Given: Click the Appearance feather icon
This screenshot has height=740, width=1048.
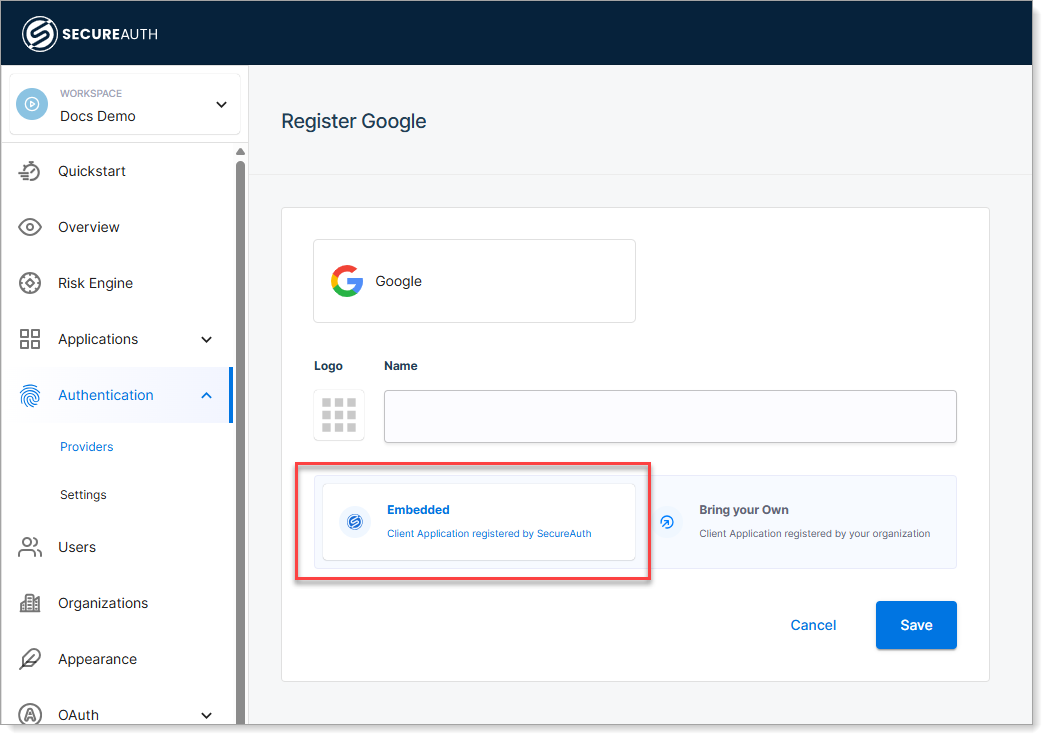Looking at the screenshot, I should coord(29,659).
